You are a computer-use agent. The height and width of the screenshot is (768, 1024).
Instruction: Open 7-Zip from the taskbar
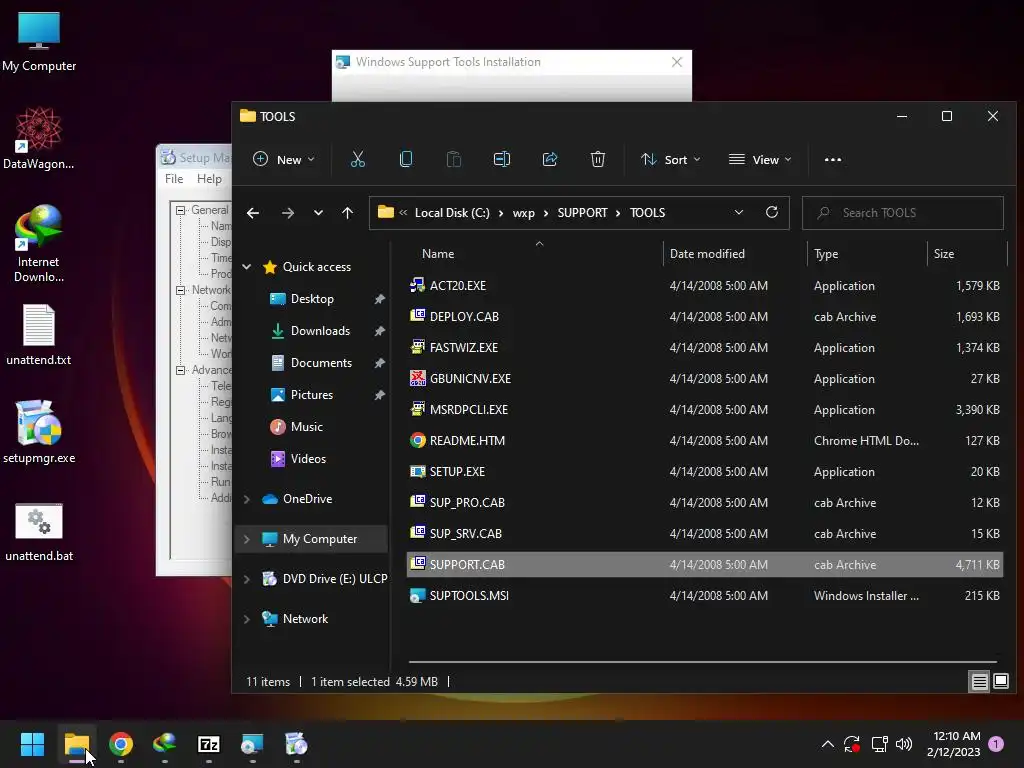tap(209, 744)
